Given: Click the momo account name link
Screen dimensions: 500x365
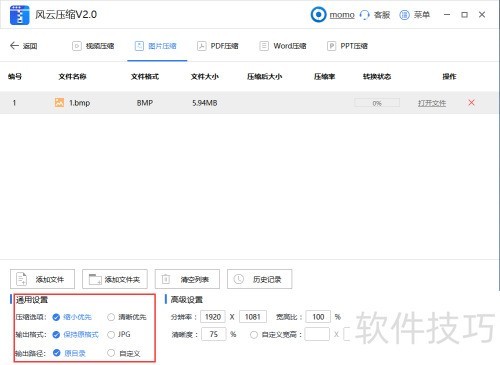Looking at the screenshot, I should 342,15.
